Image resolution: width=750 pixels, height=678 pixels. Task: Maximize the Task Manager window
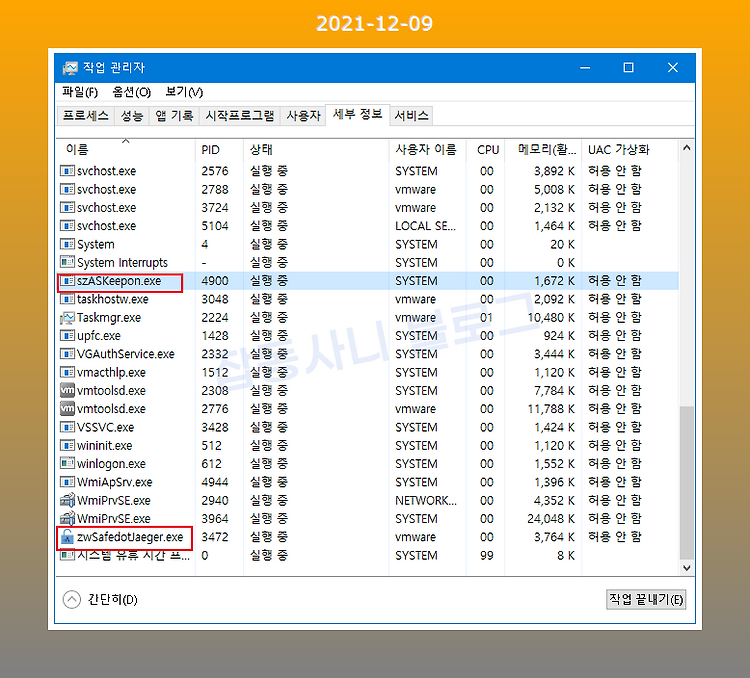[629, 68]
